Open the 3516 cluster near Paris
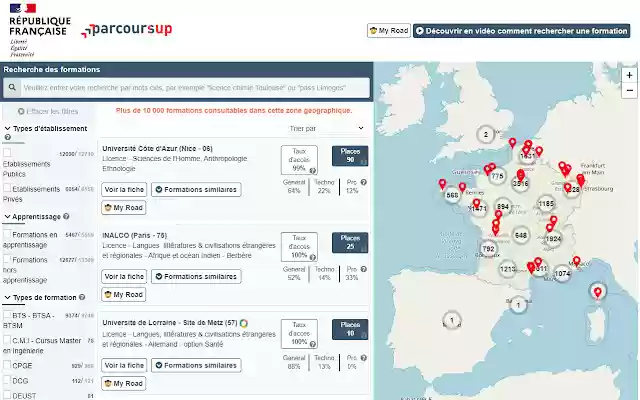Screen dimensions: 640x400 point(521,183)
